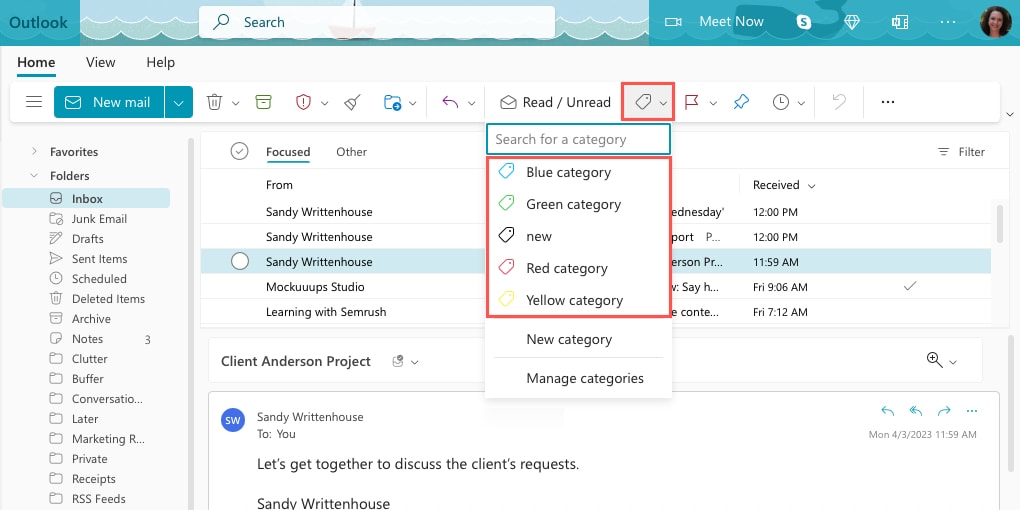Open the Reply options dropdown arrow

point(472,103)
